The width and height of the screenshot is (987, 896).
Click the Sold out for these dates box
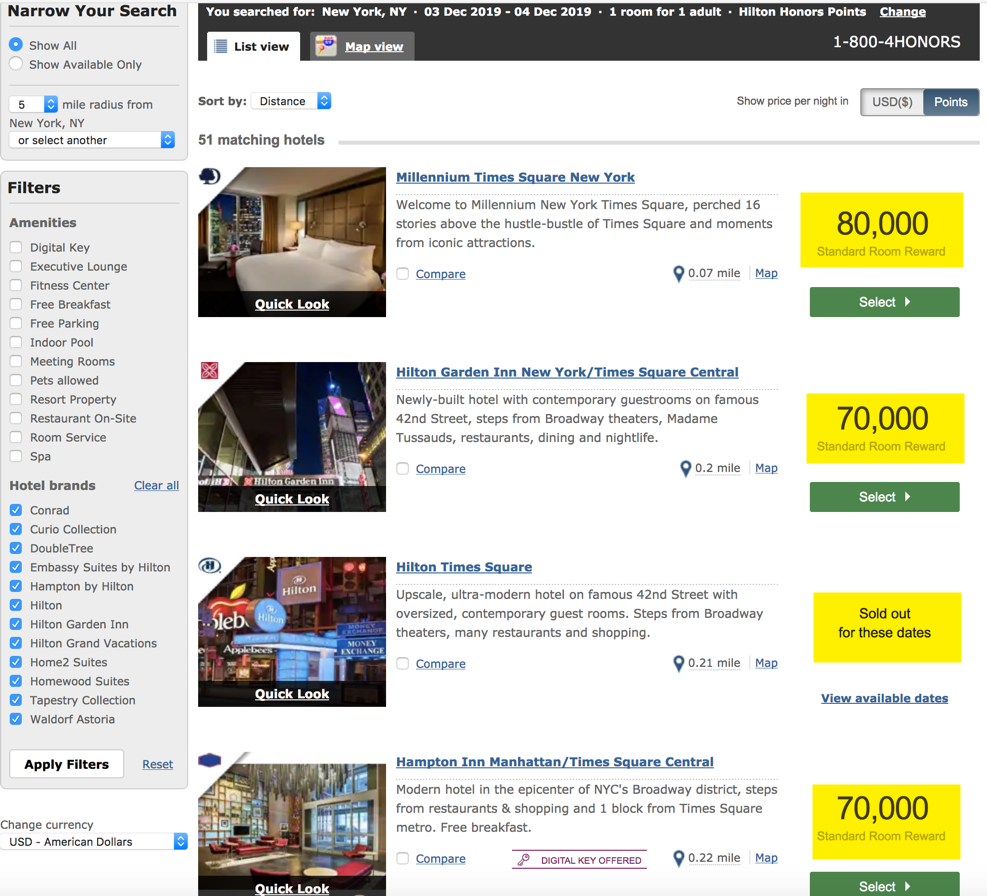(x=887, y=627)
